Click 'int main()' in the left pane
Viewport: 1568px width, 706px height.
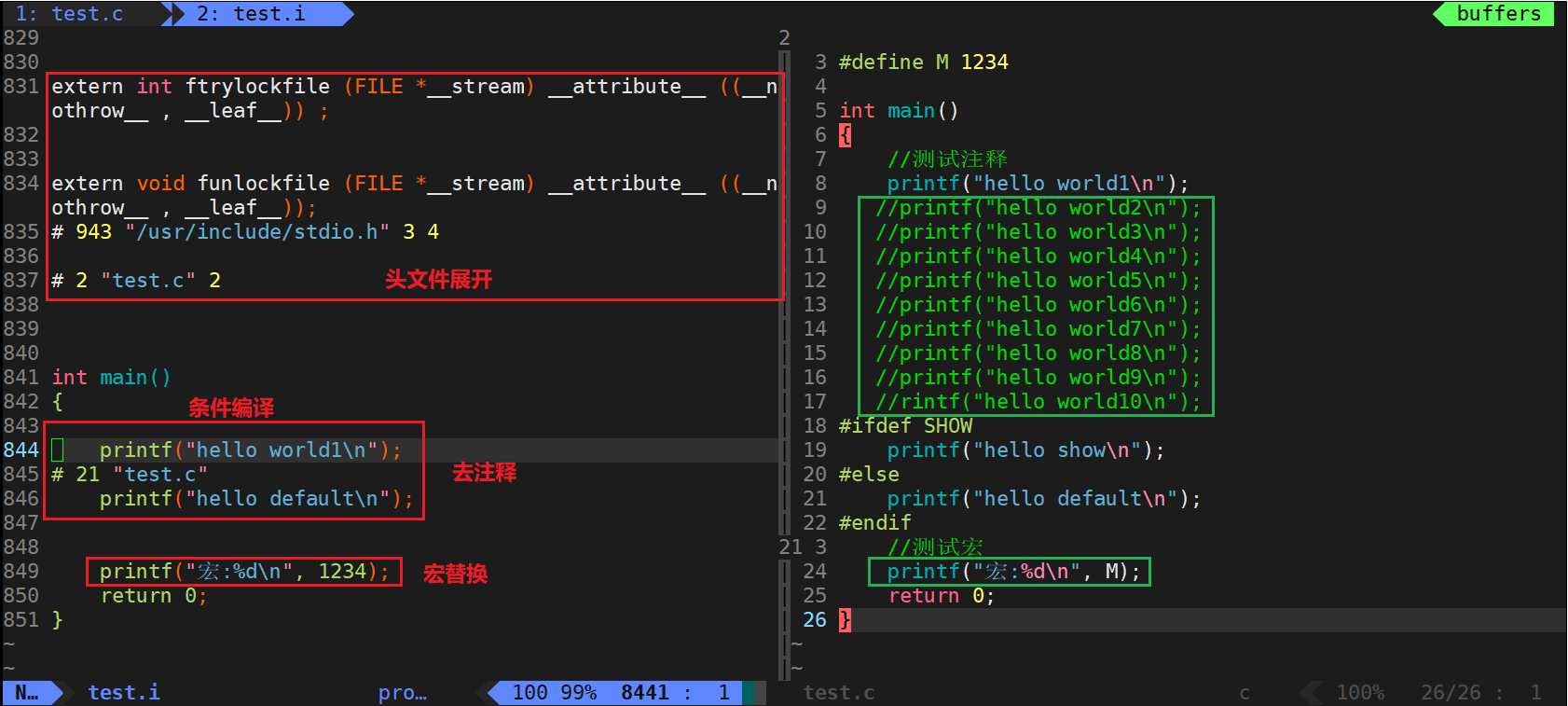pyautogui.click(x=111, y=378)
